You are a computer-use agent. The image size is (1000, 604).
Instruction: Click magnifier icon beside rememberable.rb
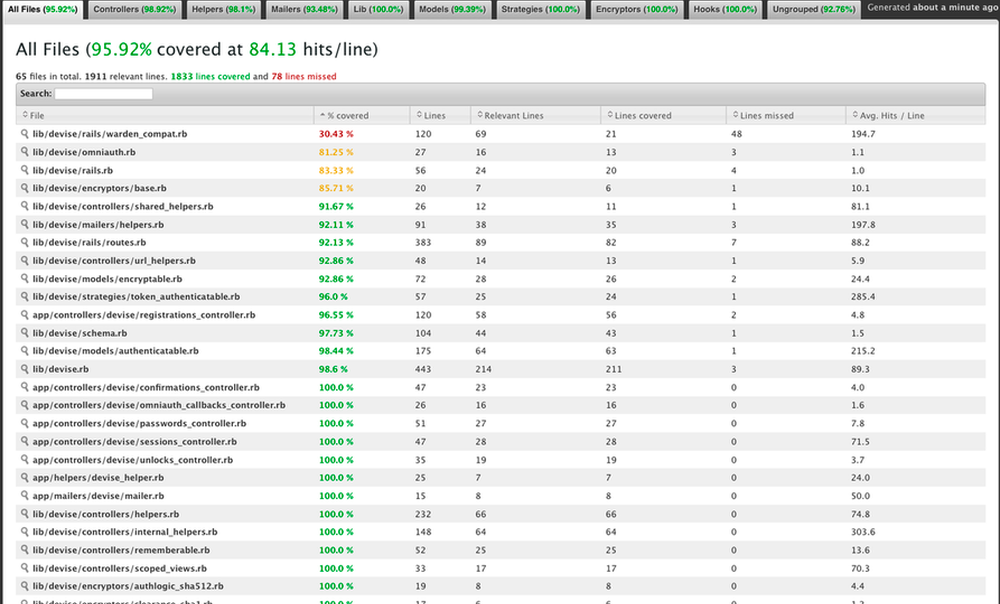click(25, 550)
